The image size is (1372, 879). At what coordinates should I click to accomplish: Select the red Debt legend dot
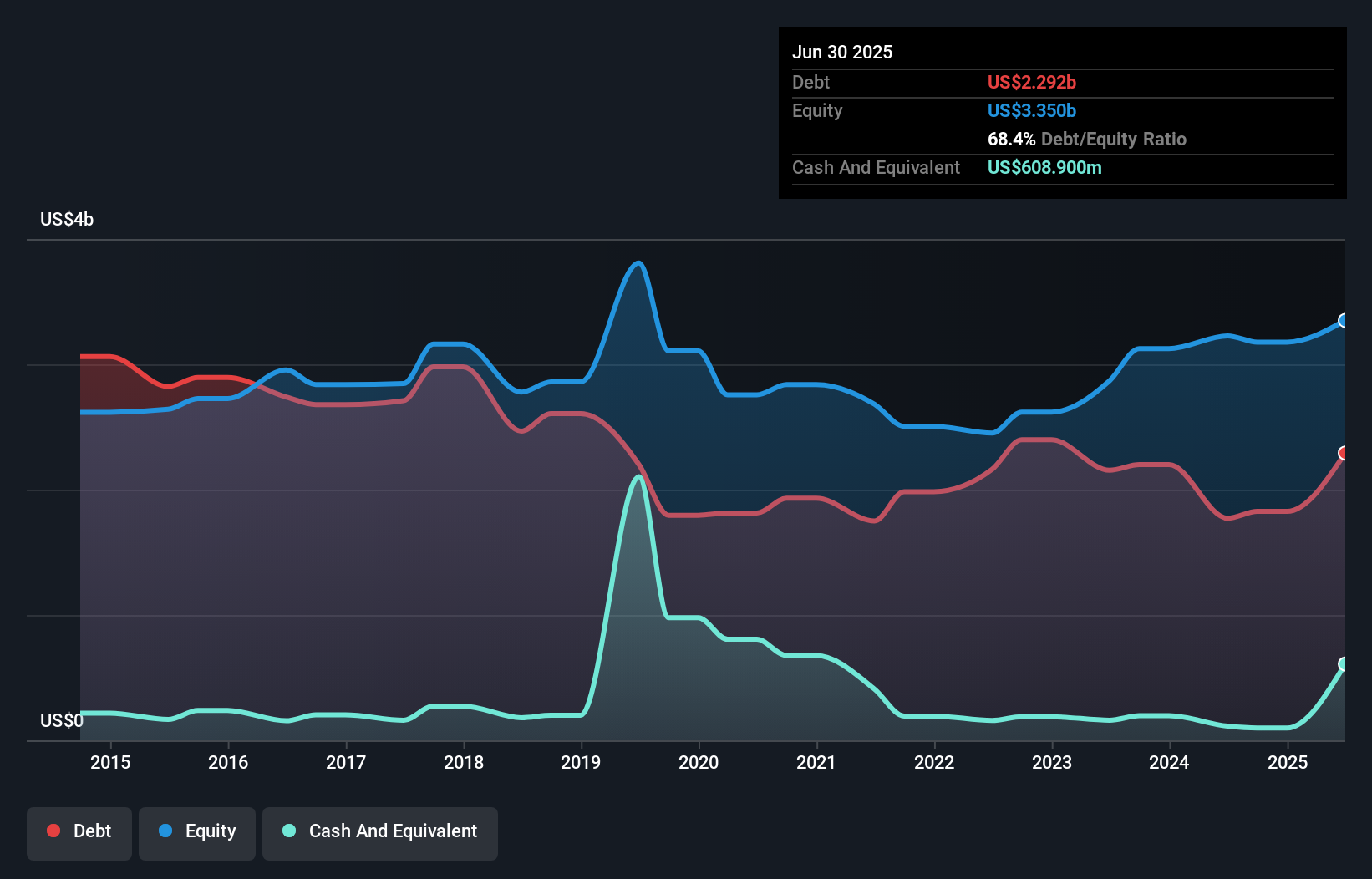(x=53, y=831)
